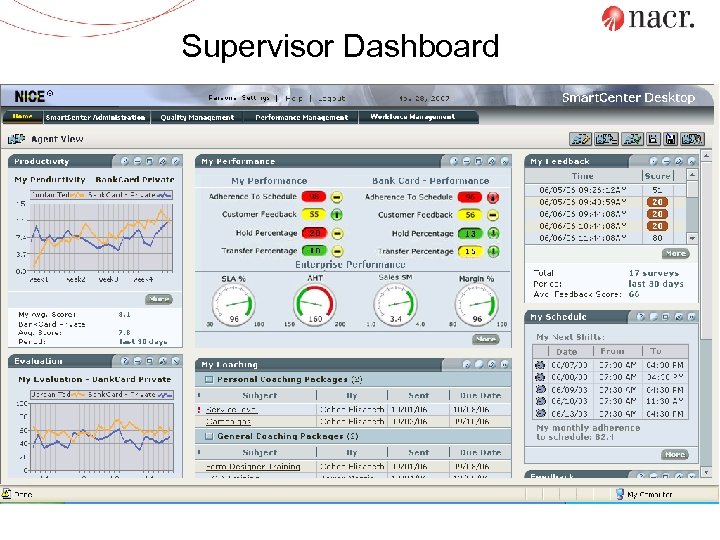Screen dimensions: 720x540
Task: Collapse the Productivity panel with its minus button
Action: pyautogui.click(x=137, y=161)
